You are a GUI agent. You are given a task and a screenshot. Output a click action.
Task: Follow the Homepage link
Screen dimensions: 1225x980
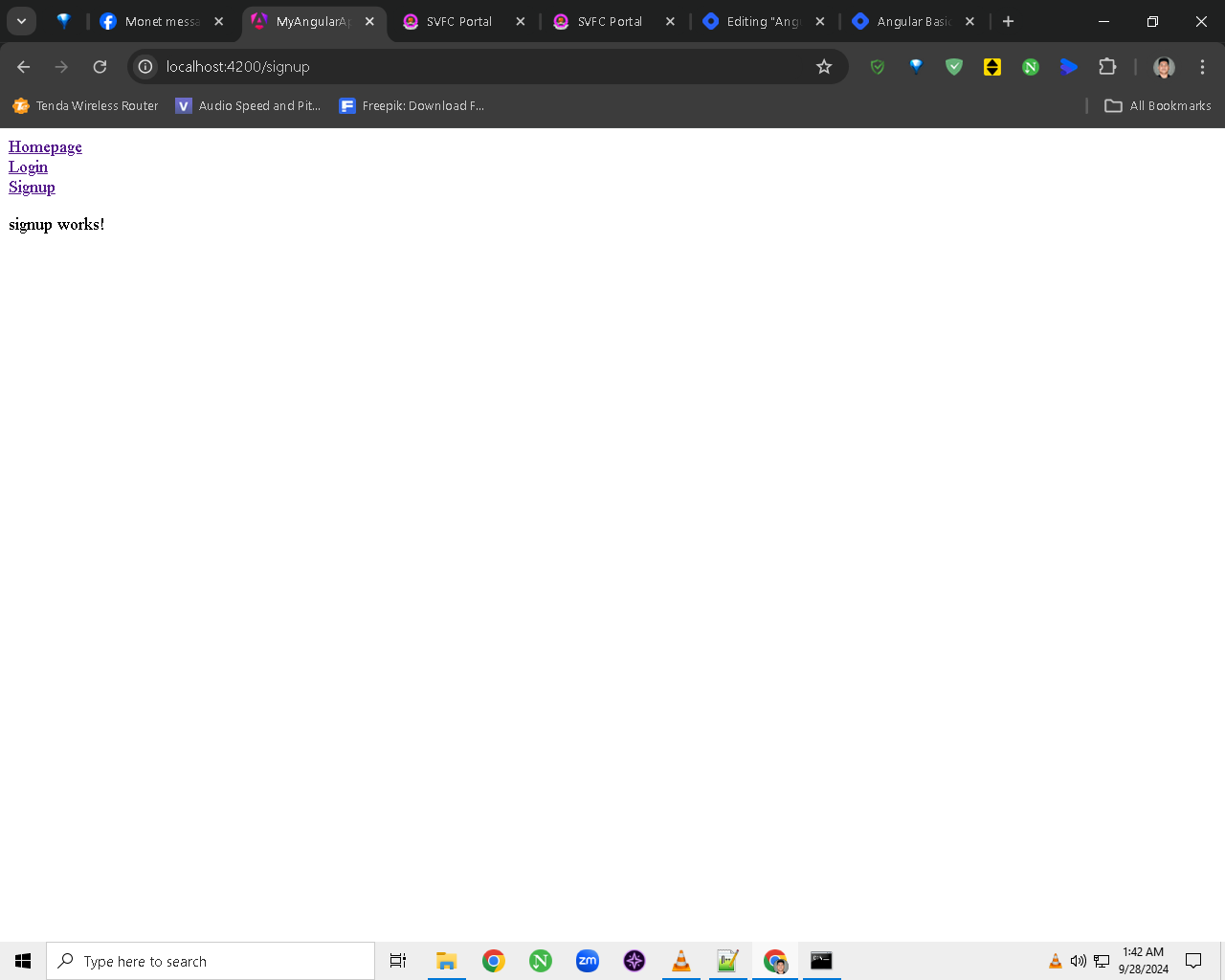click(x=45, y=146)
